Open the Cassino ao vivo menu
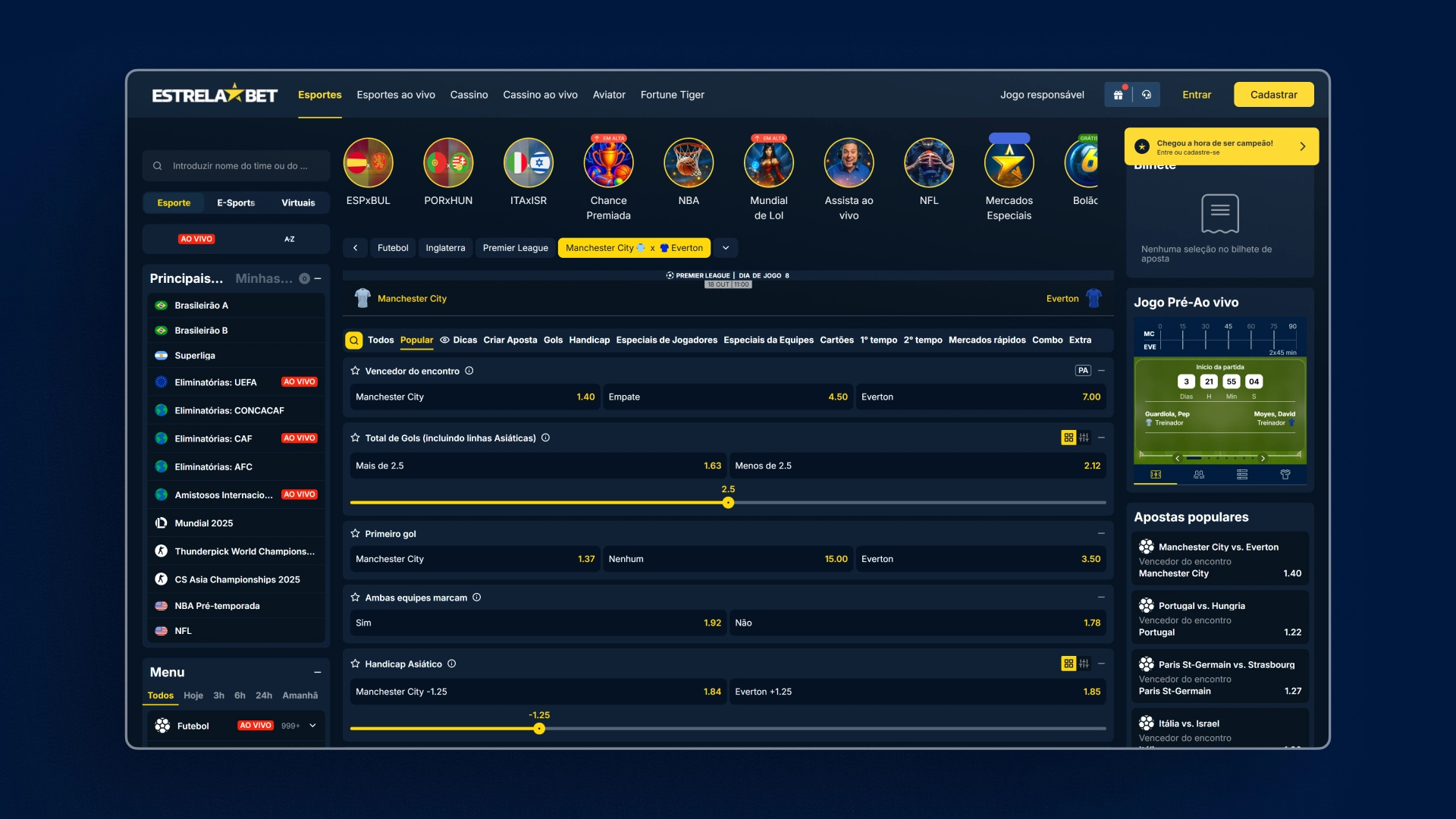This screenshot has height=819, width=1456. [540, 95]
